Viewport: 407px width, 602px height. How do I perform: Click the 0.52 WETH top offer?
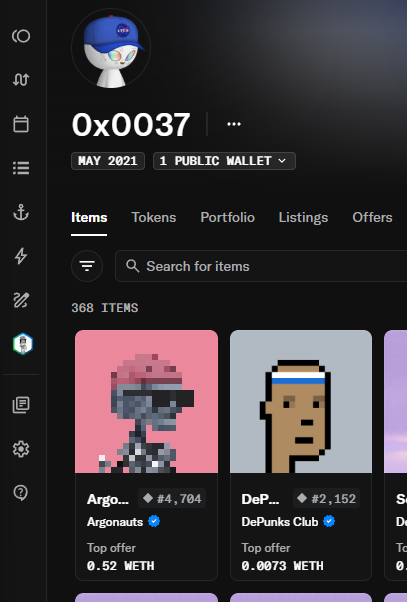click(121, 566)
